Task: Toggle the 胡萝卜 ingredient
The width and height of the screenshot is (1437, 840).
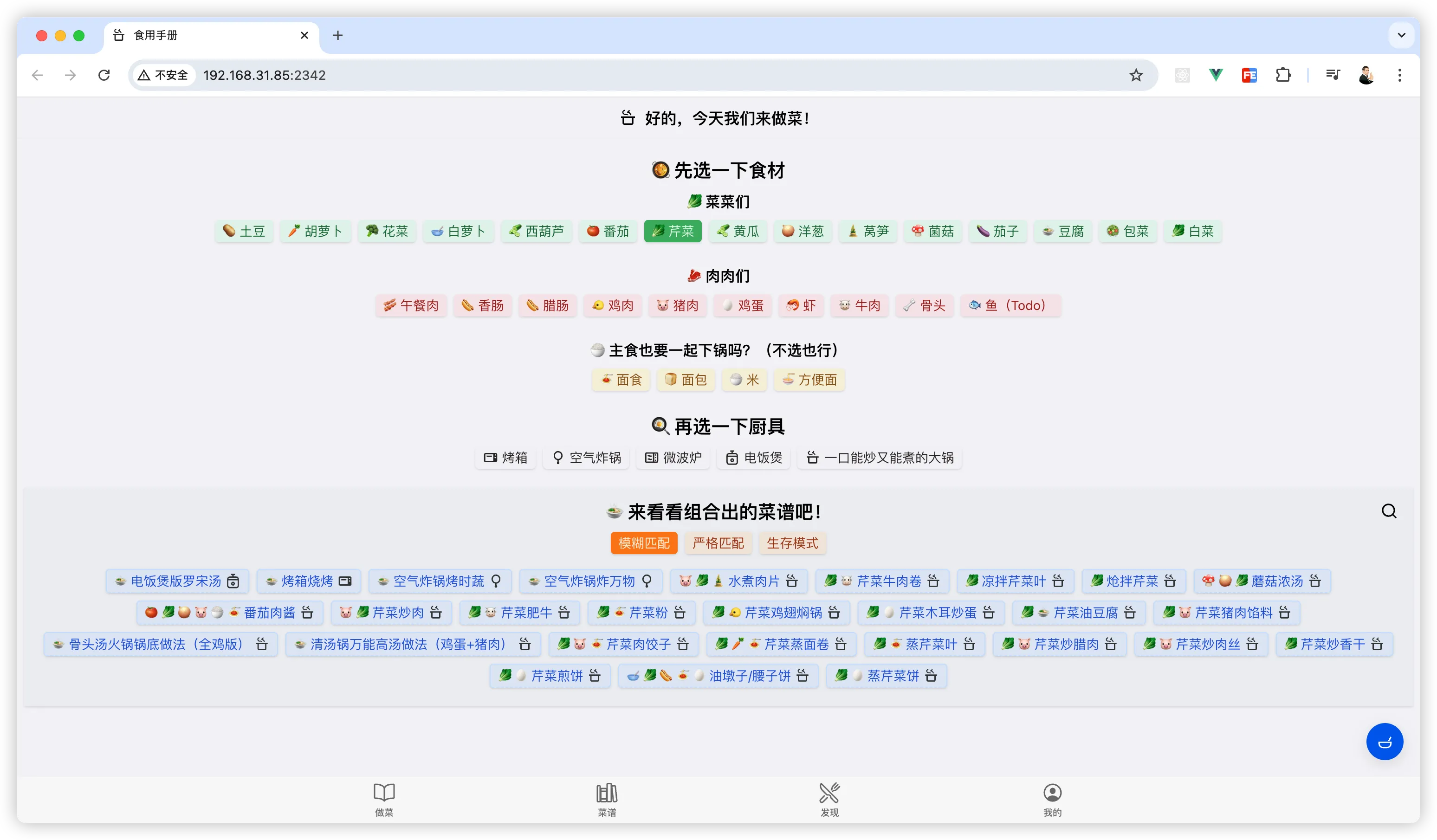Action: click(x=315, y=231)
